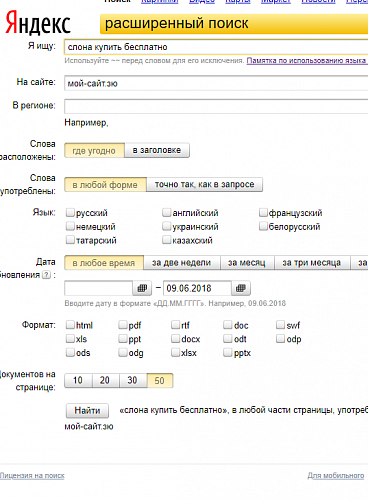368x500 pixels.
Task: Open the Лицензия на поиск link
Action: [x=32, y=476]
